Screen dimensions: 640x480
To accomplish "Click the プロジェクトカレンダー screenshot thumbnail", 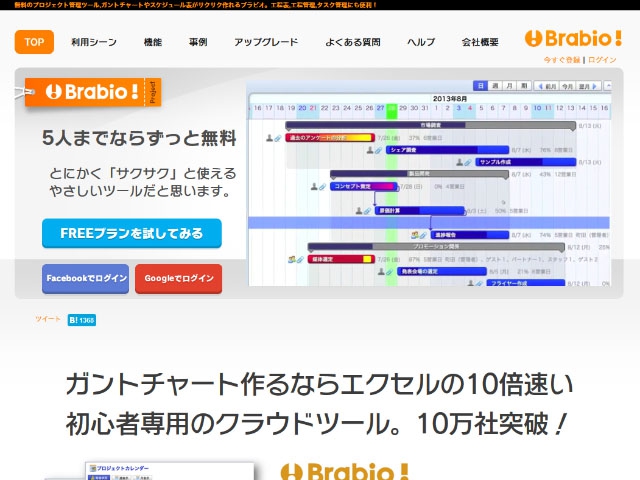I will (x=169, y=471).
